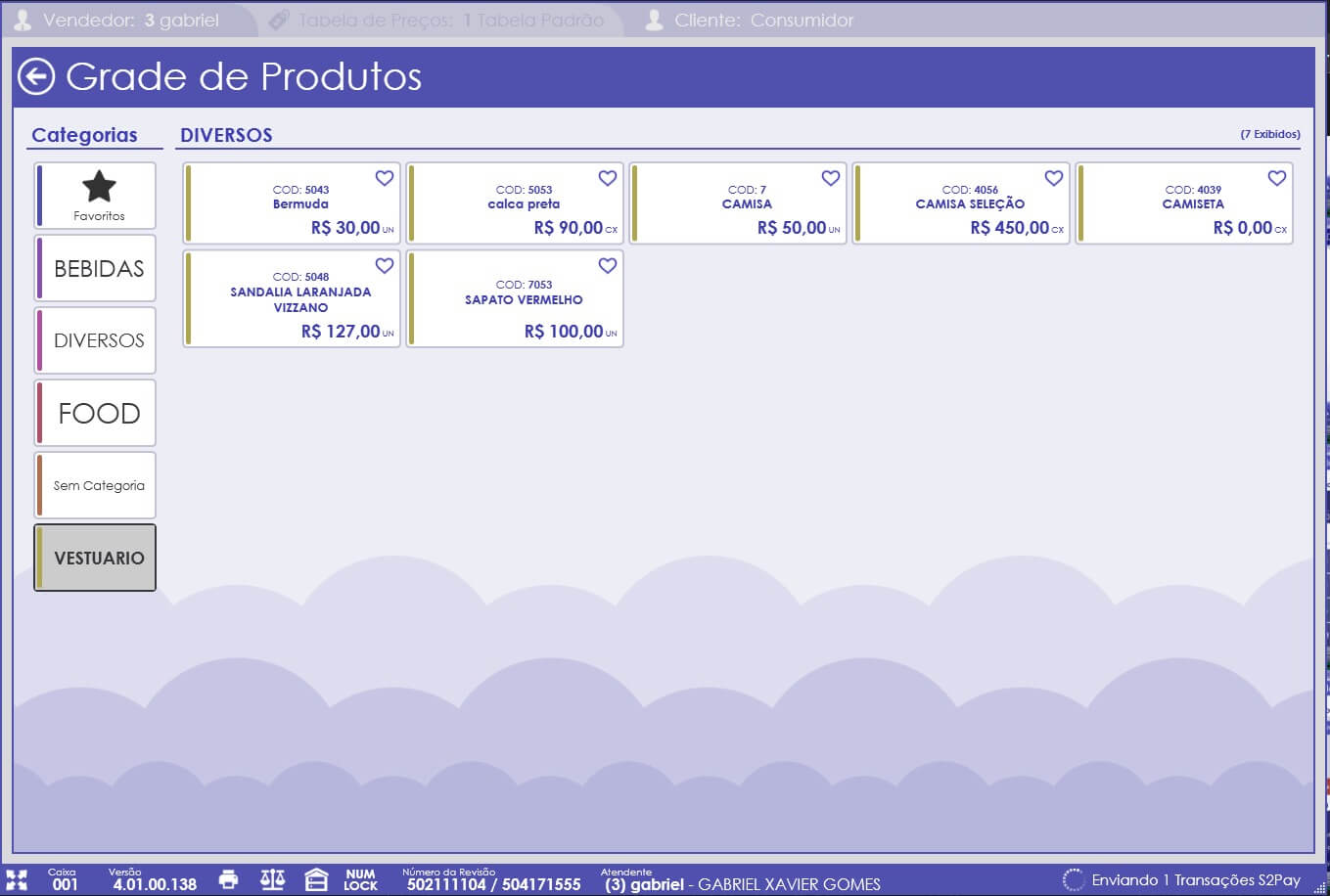This screenshot has height=896, width=1330.
Task: Toggle favorite heart on SAPATO VERMELHO
Action: (x=608, y=265)
